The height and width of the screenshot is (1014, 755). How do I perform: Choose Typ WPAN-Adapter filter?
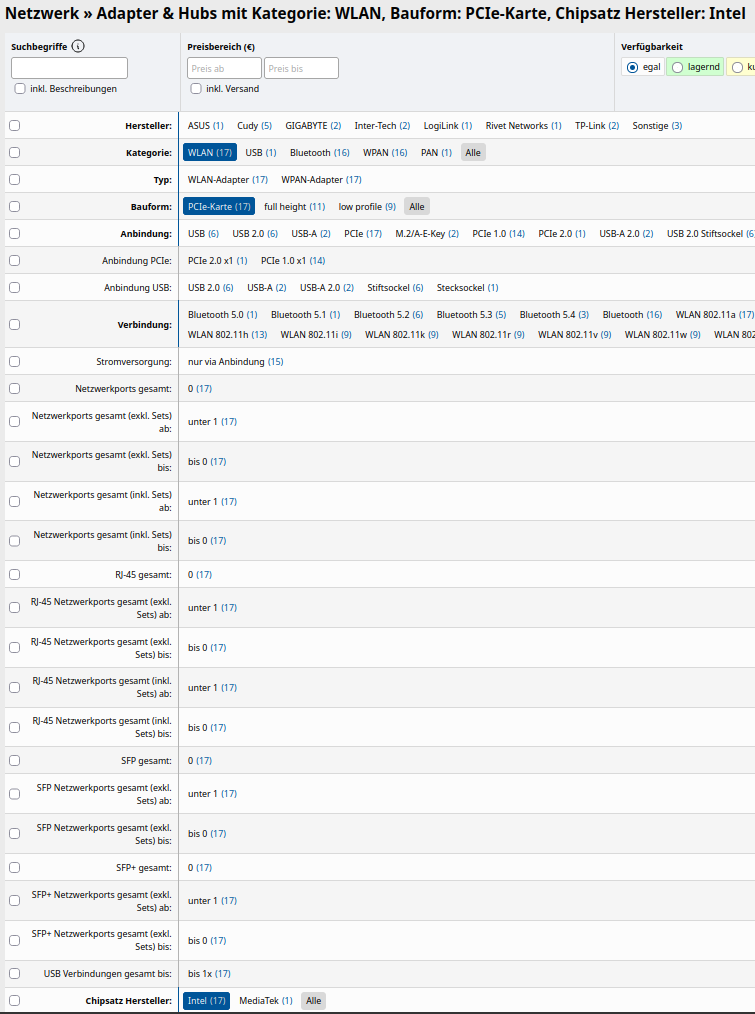321,180
